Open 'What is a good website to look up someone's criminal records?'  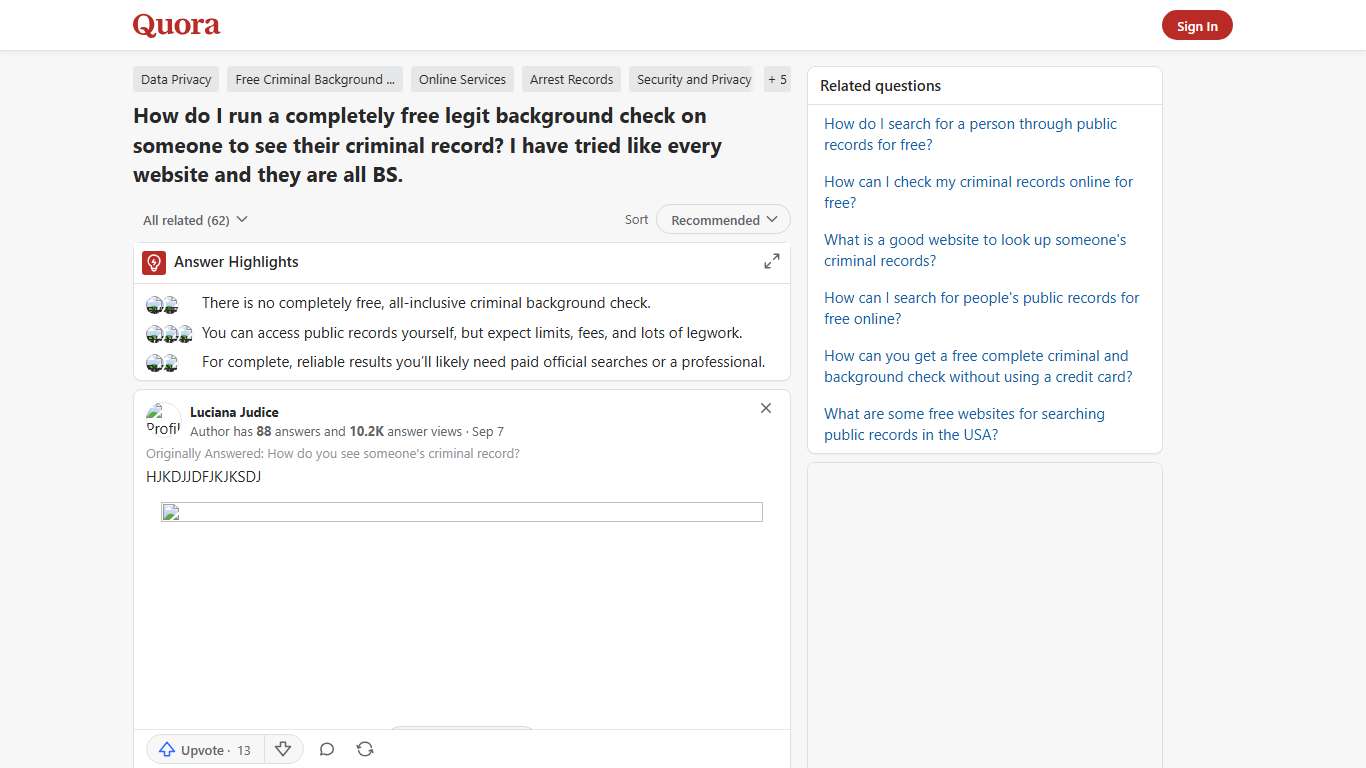[x=975, y=250]
